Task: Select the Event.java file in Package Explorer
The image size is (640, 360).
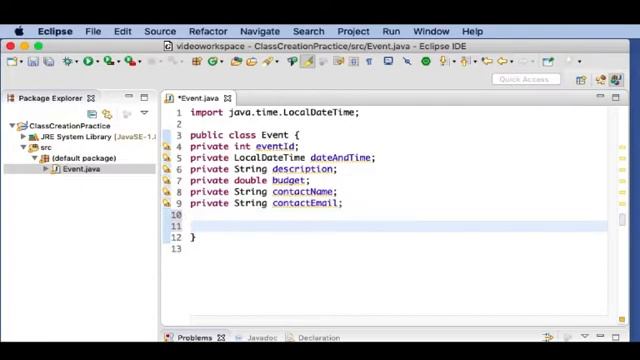Action: [x=80, y=169]
